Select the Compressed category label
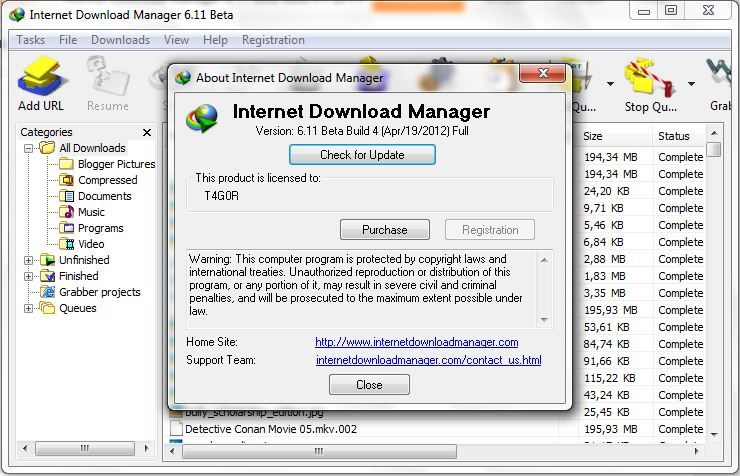Viewport: 740px width, 476px height. (x=108, y=180)
